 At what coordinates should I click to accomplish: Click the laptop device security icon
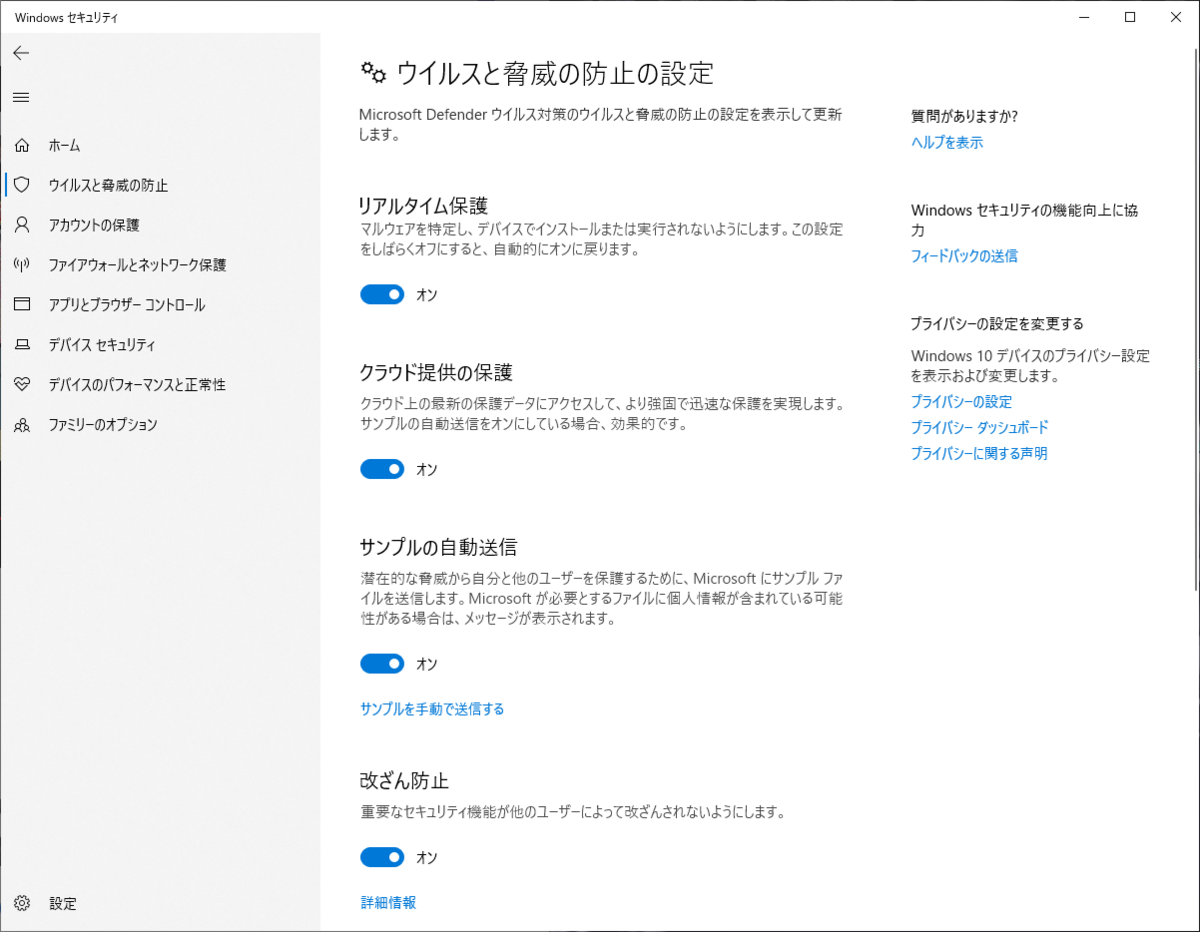point(22,345)
